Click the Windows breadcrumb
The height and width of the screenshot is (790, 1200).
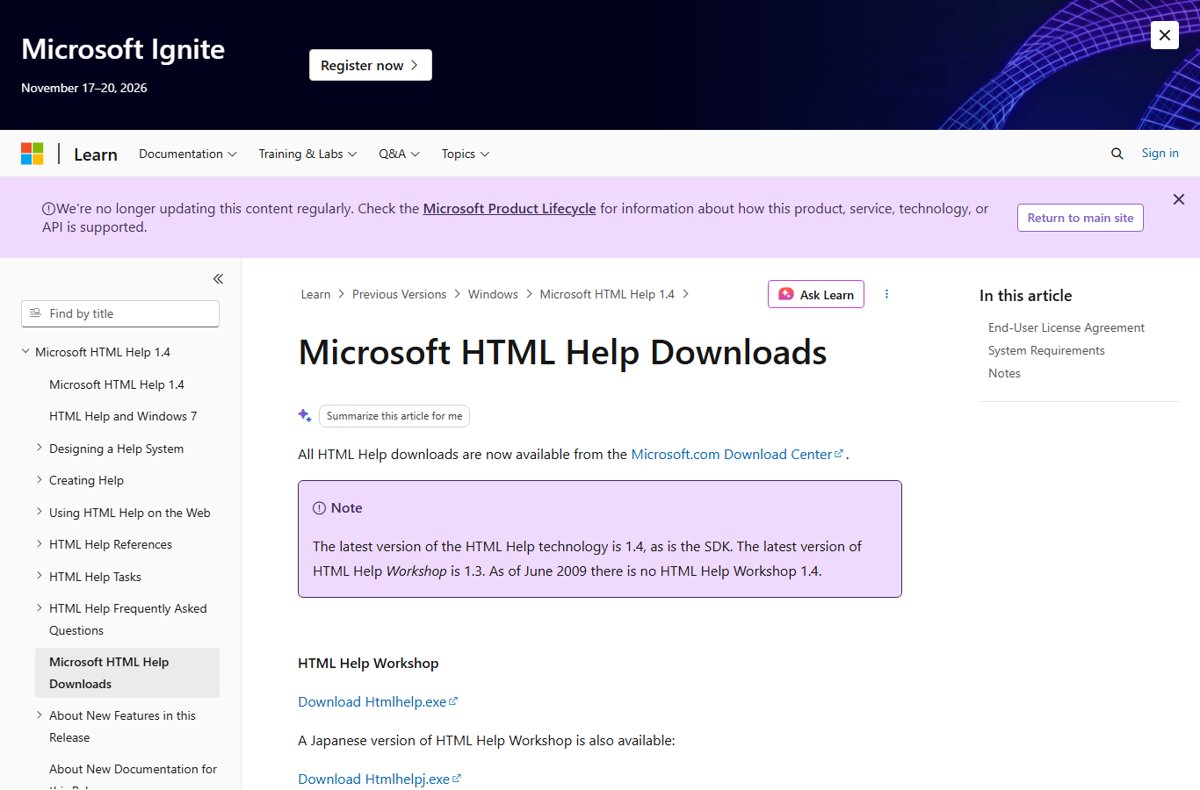[493, 294]
